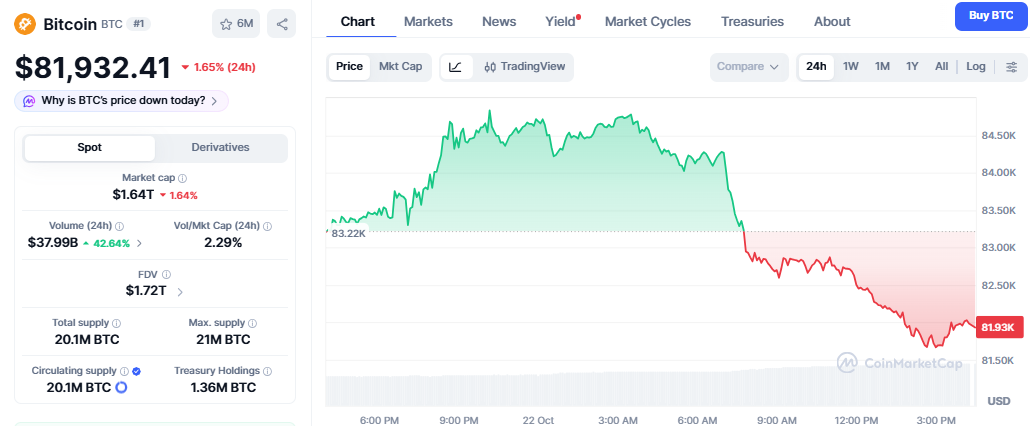Select 1M time range

[882, 67]
